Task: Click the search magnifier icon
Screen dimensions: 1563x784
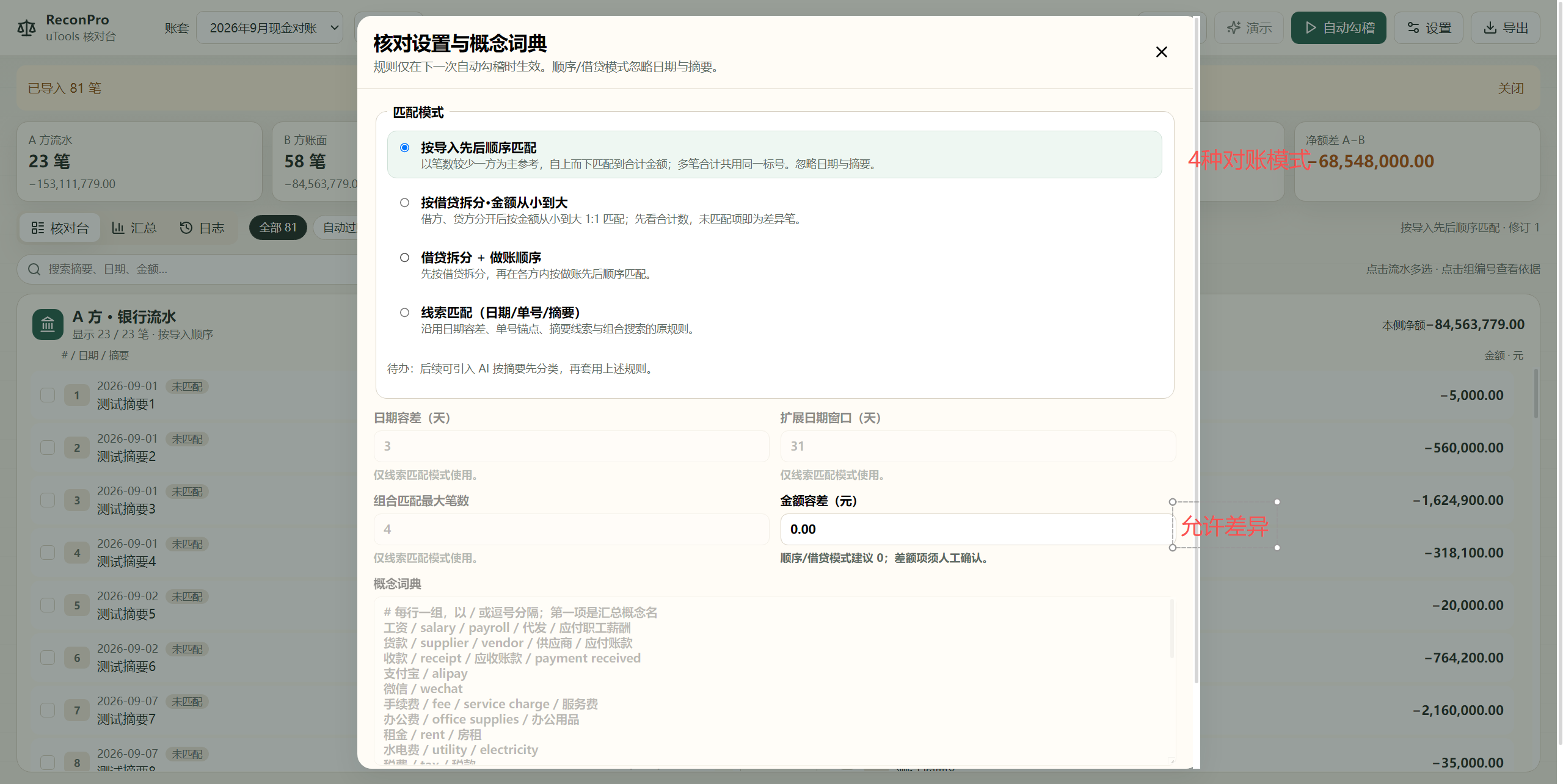Action: click(34, 269)
